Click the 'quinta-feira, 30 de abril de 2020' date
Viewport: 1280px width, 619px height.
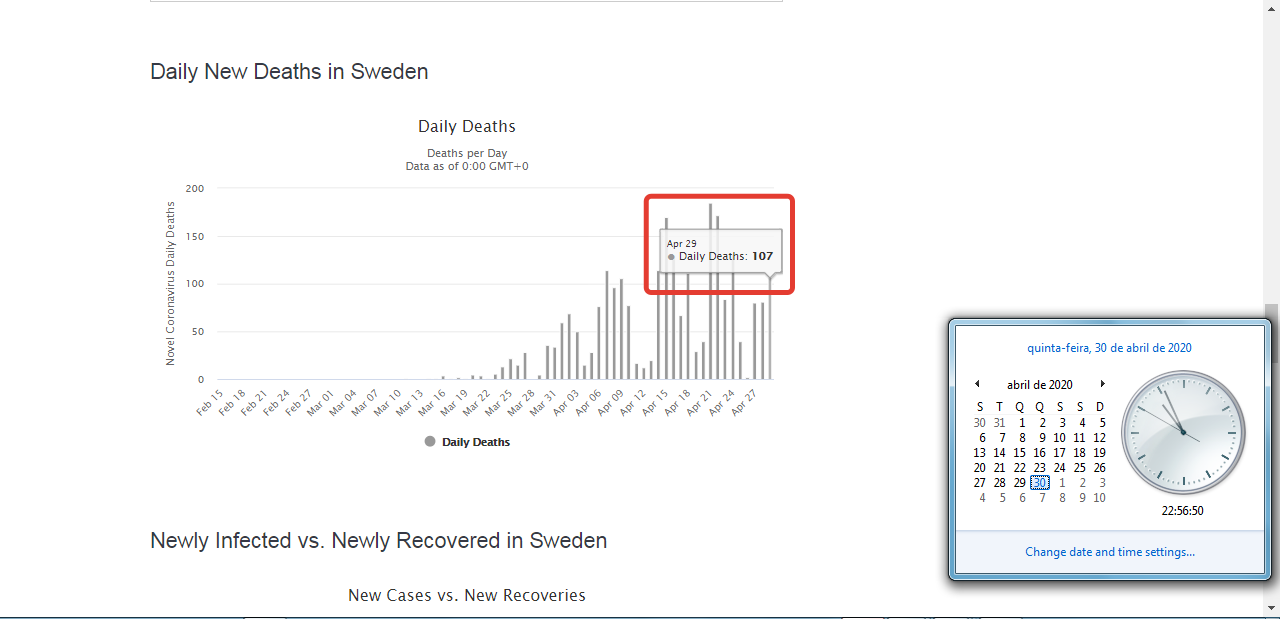coord(1109,348)
